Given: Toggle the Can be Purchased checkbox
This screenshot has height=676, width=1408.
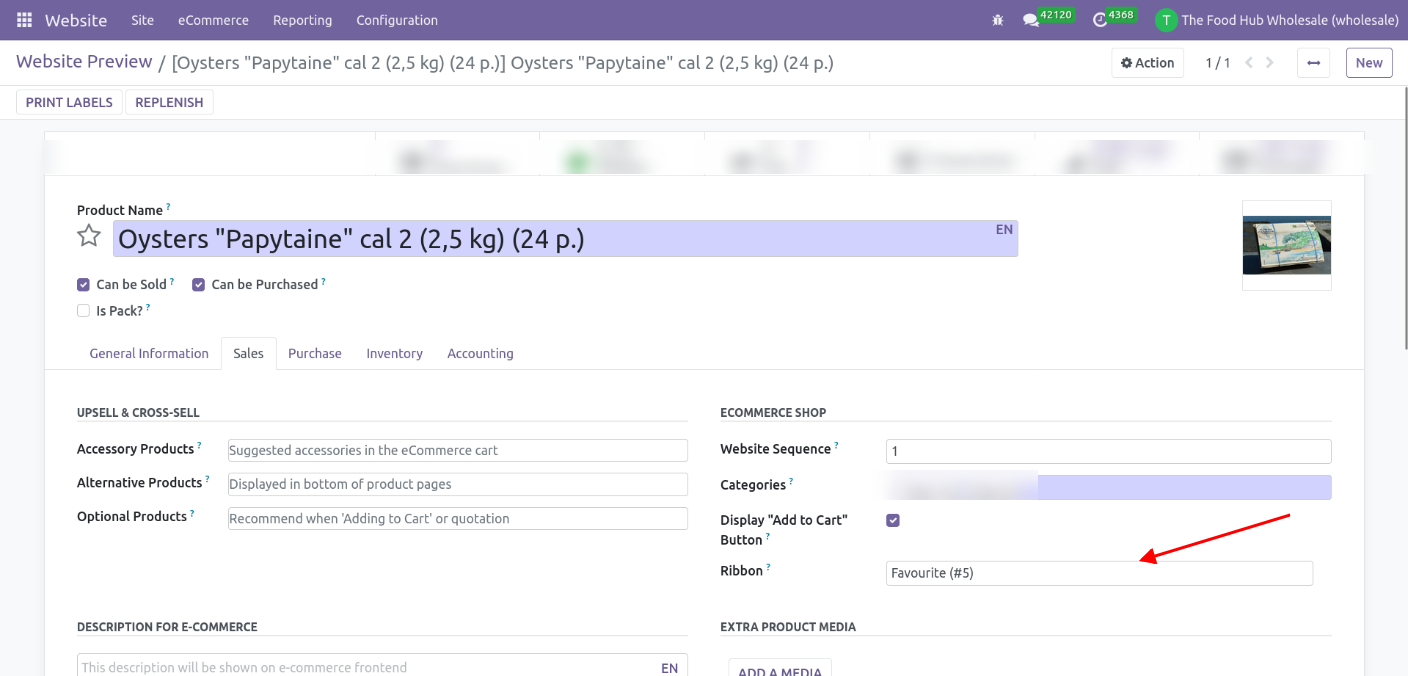Looking at the screenshot, I should tap(199, 285).
